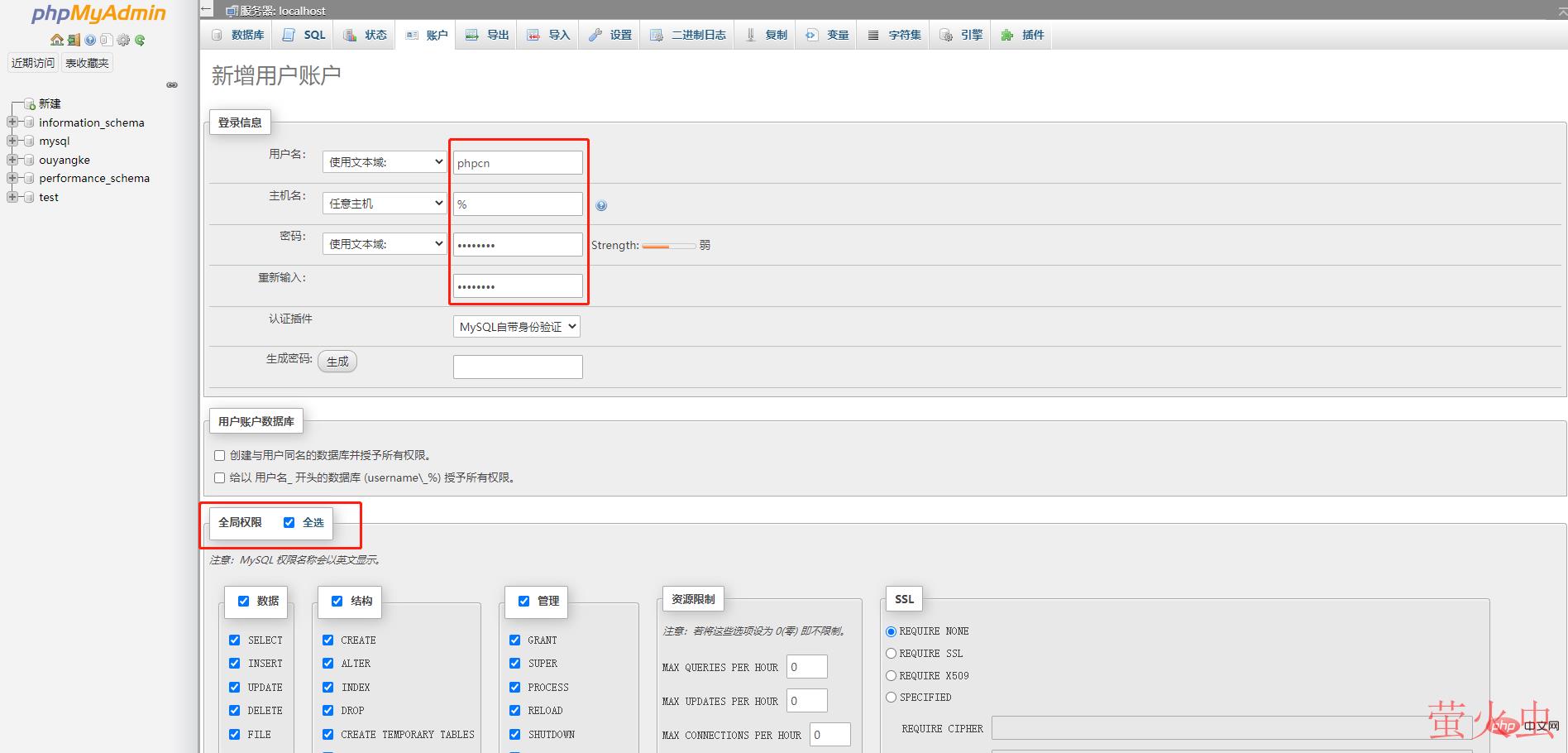Select the REQUIRE SSL radio button
1568x753 pixels.
891,654
